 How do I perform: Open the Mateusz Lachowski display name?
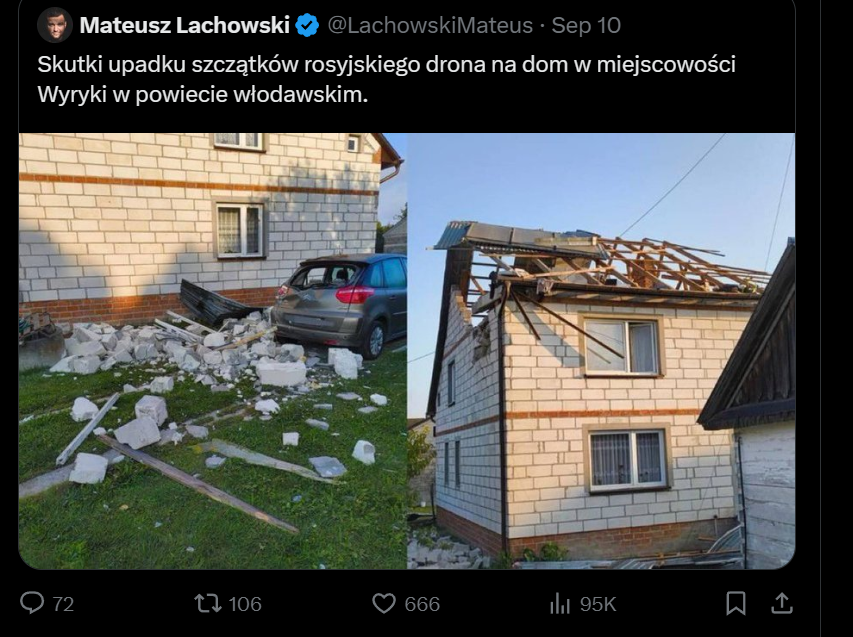184,25
